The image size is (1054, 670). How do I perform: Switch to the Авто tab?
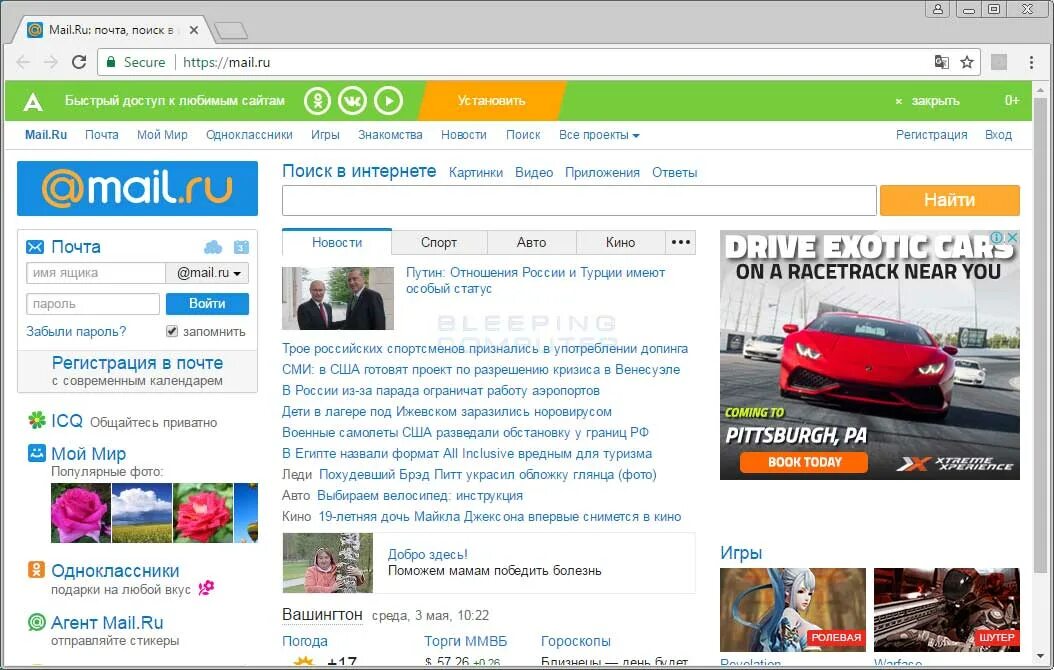coord(531,242)
